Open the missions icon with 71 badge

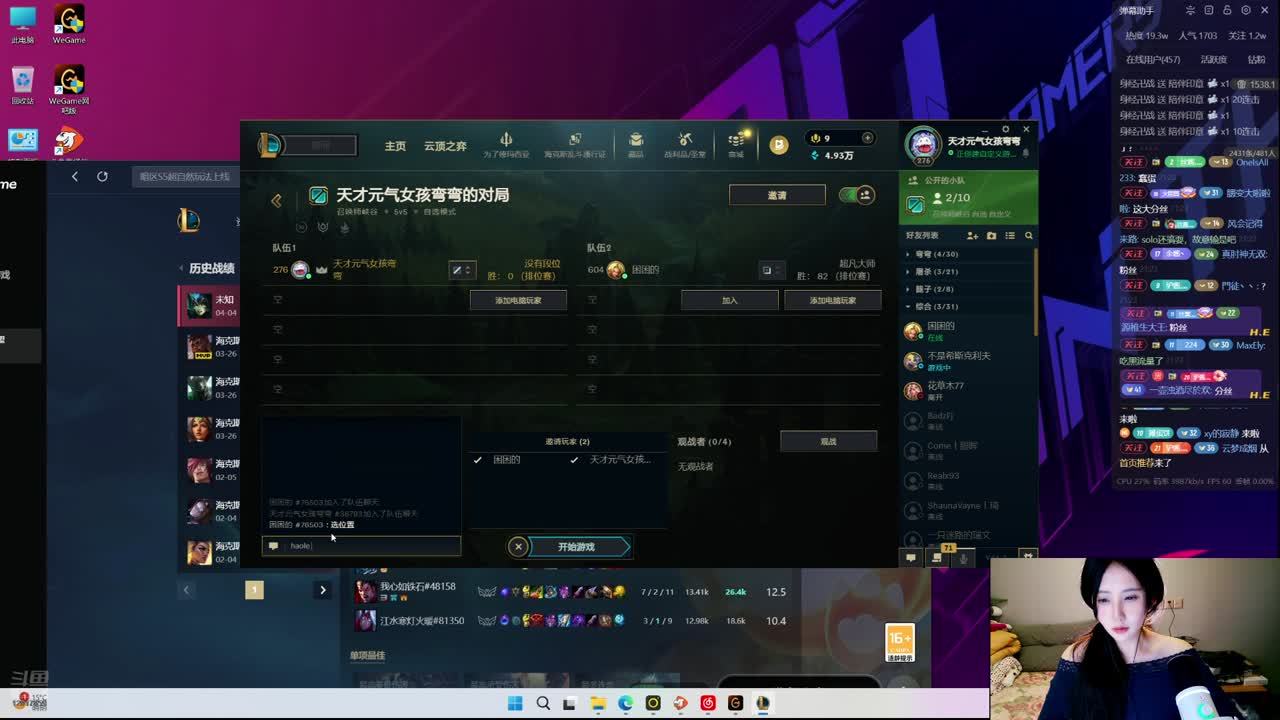click(938, 557)
